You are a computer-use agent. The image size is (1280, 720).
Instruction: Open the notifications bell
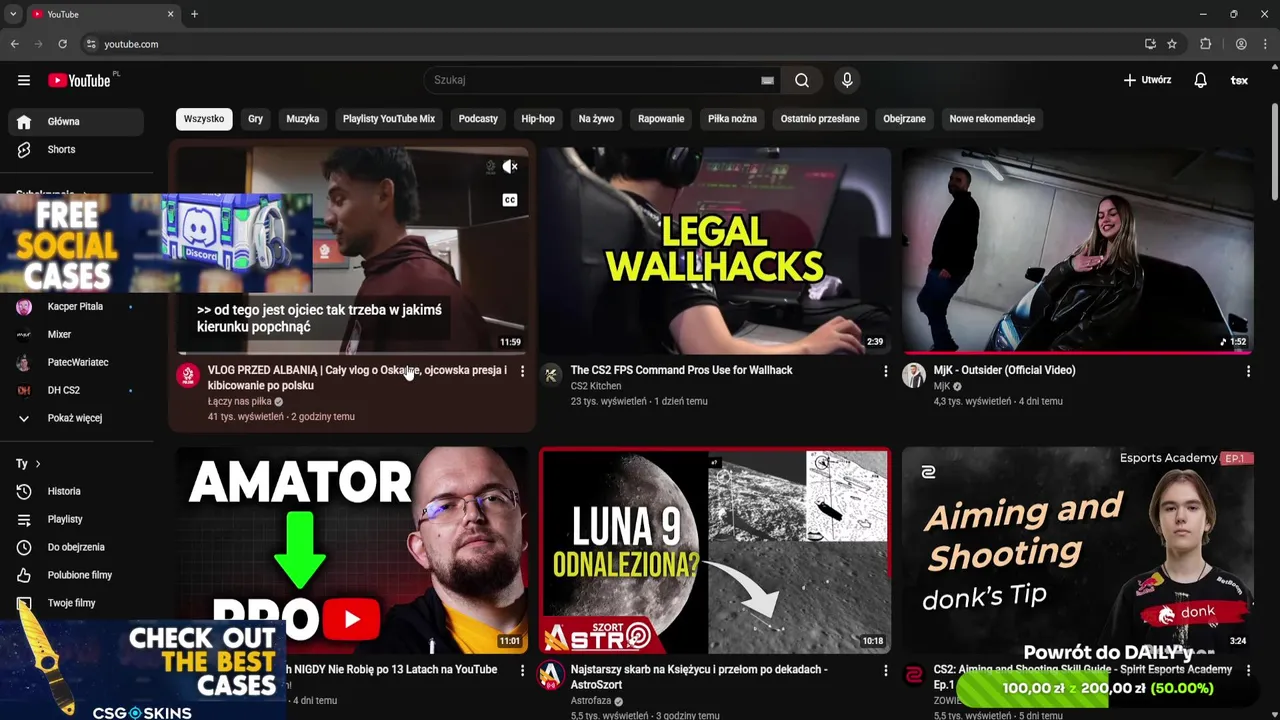[1200, 80]
